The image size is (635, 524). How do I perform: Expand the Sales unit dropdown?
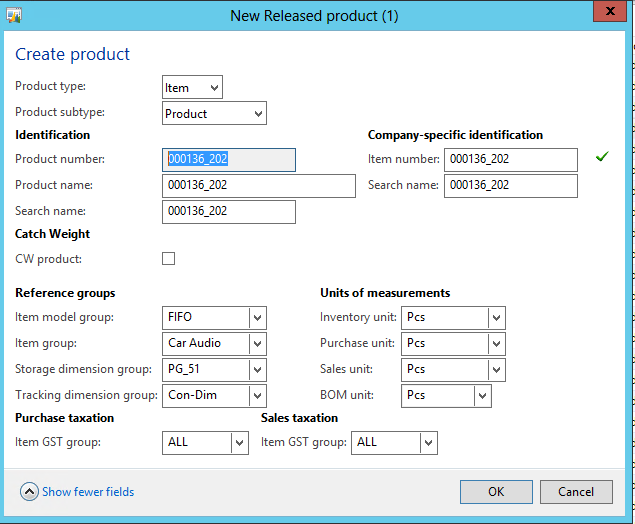click(496, 370)
